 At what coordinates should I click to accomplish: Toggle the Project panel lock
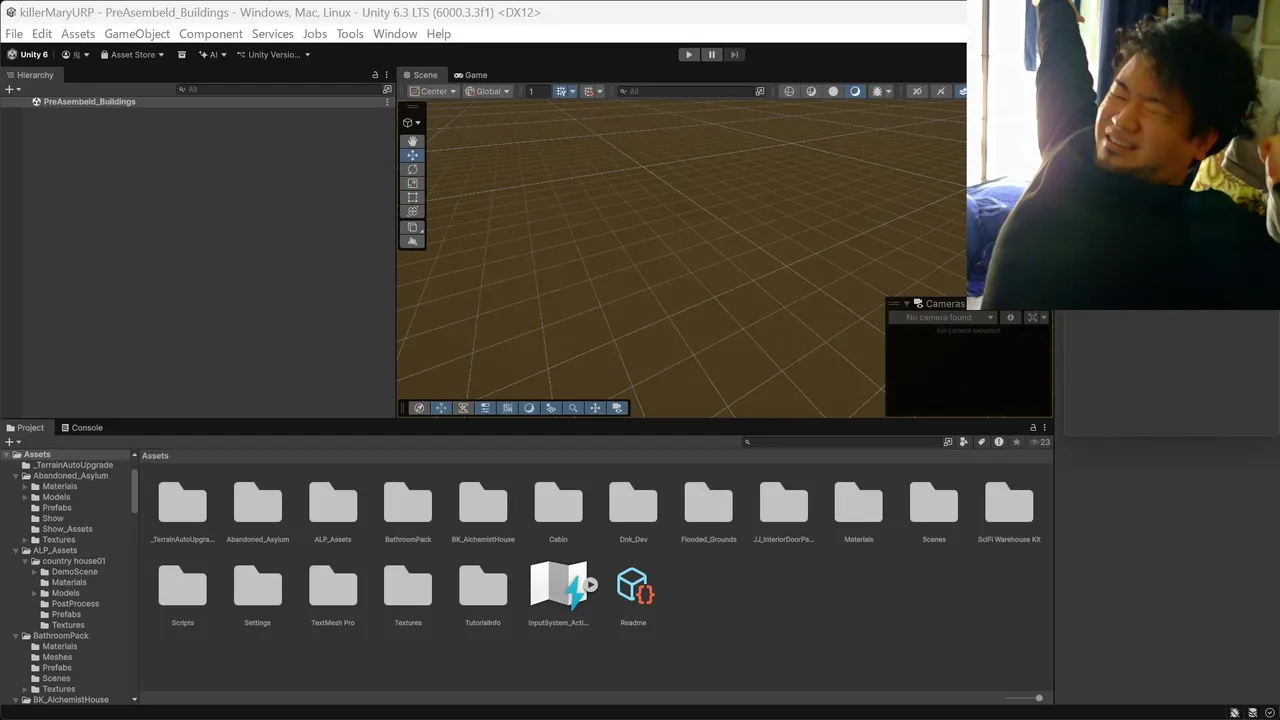pyautogui.click(x=1033, y=428)
